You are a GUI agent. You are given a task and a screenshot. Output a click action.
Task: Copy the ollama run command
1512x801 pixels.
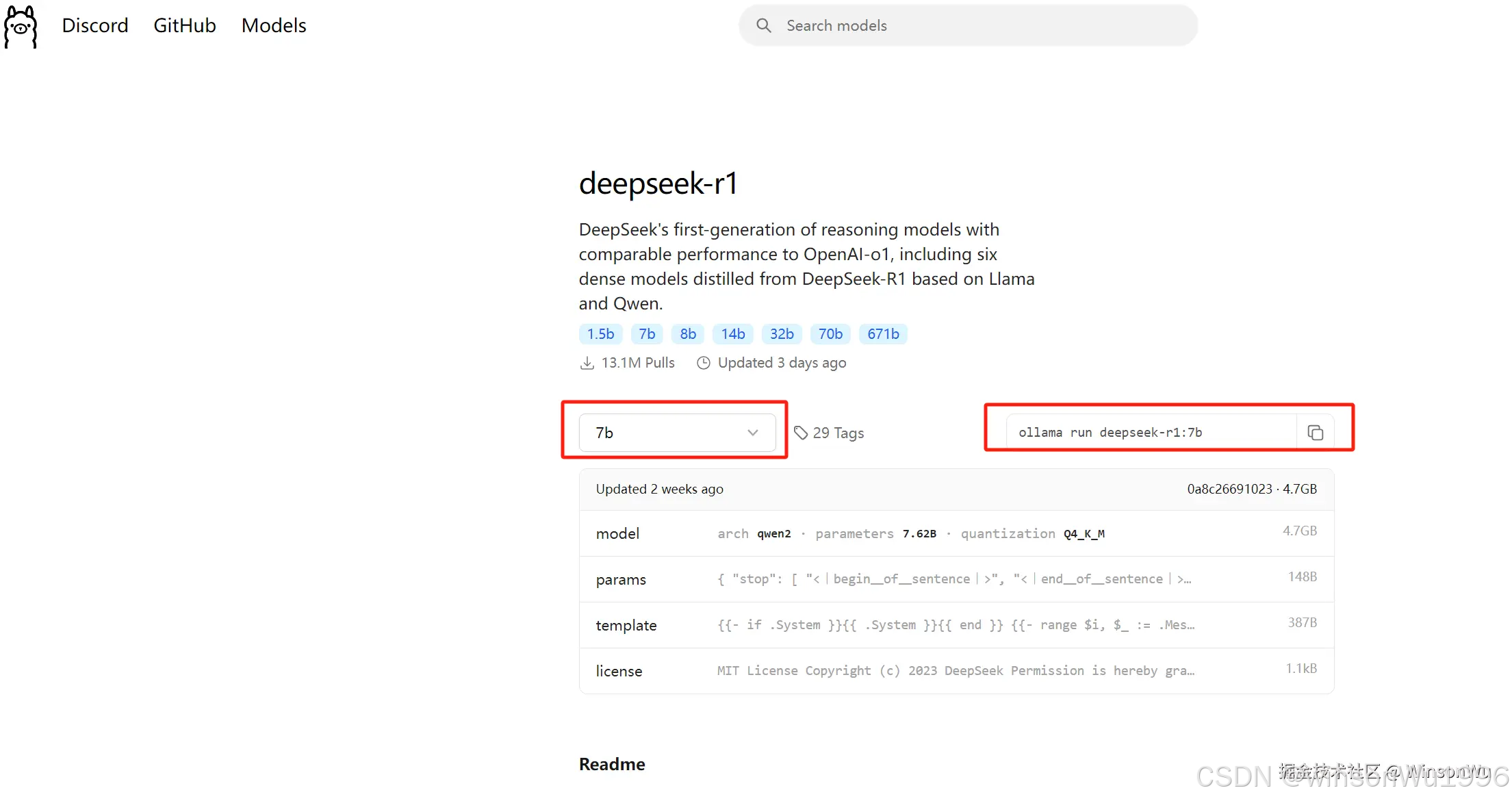pos(1315,433)
